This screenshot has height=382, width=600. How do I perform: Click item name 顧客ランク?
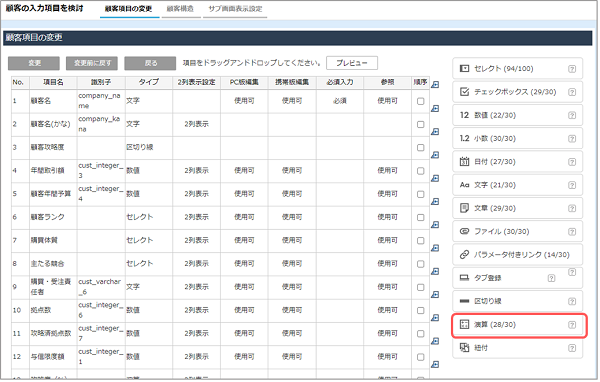pyautogui.click(x=47, y=217)
